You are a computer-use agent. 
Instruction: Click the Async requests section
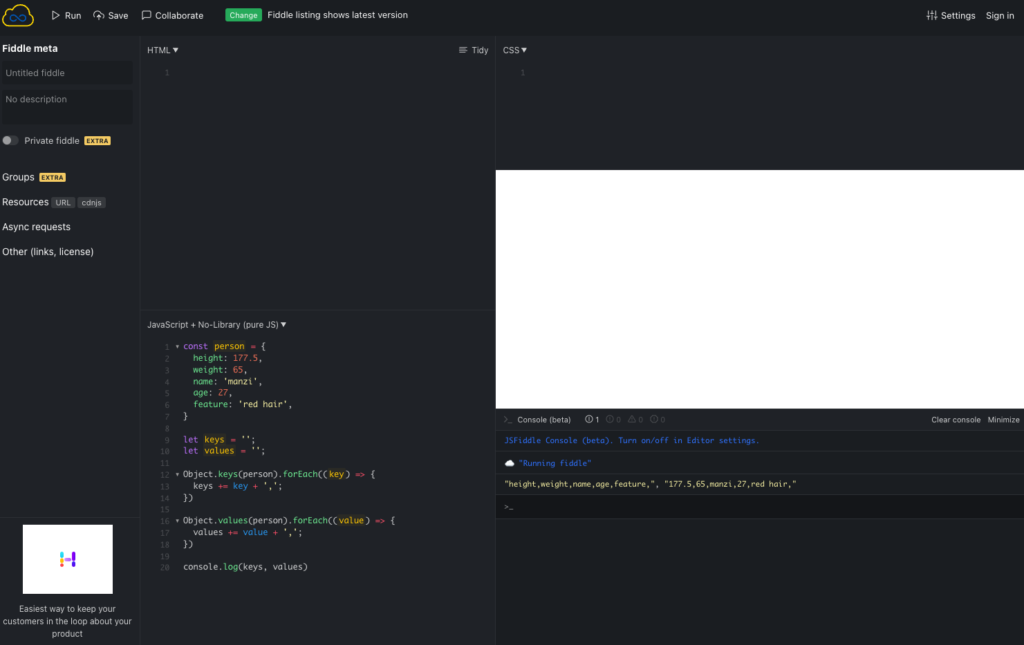[x=37, y=227]
